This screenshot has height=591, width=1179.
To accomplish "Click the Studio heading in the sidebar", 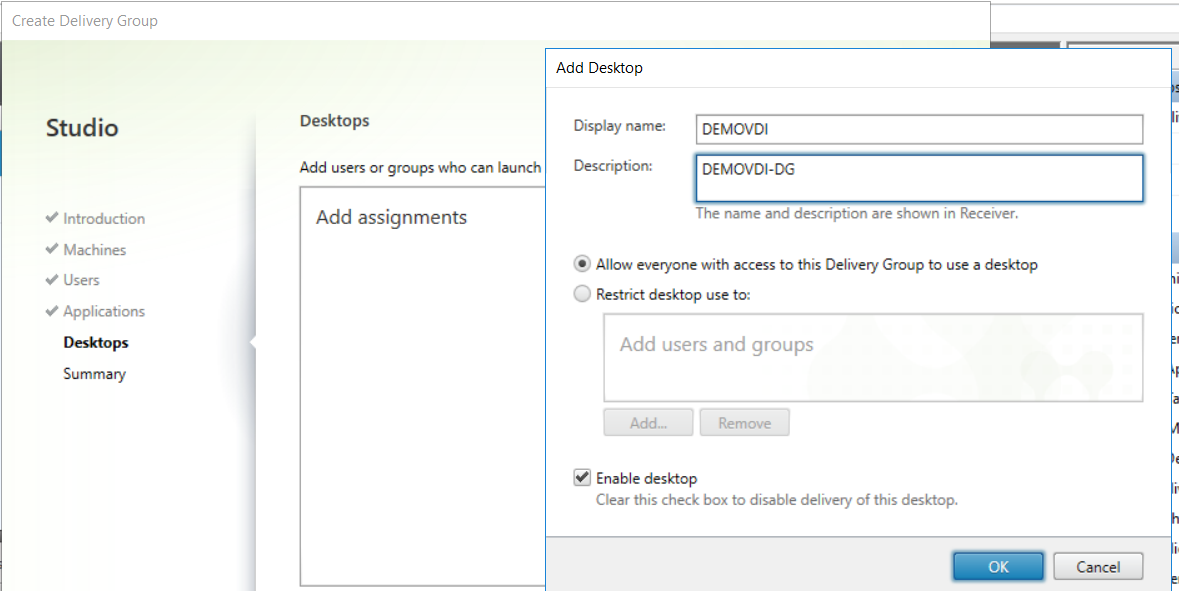I will coord(82,128).
